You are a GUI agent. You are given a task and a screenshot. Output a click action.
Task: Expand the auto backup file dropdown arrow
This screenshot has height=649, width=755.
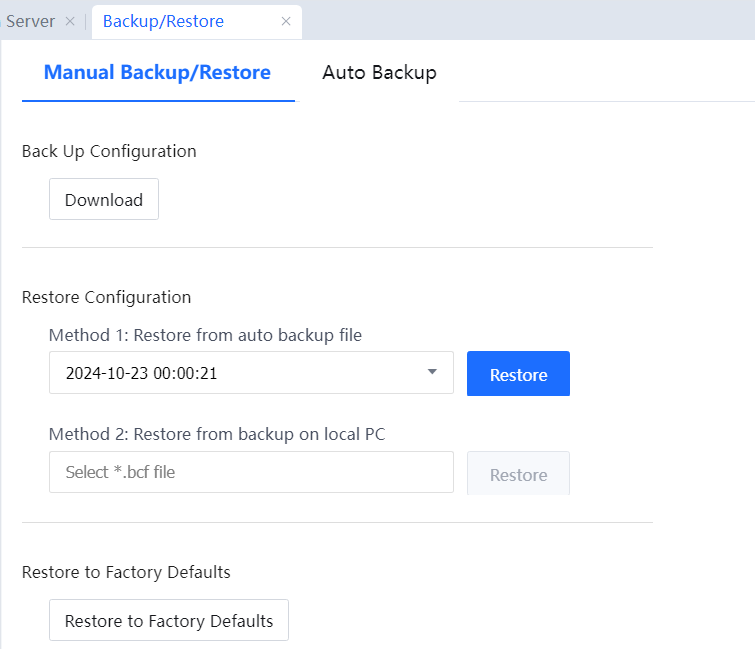[432, 372]
